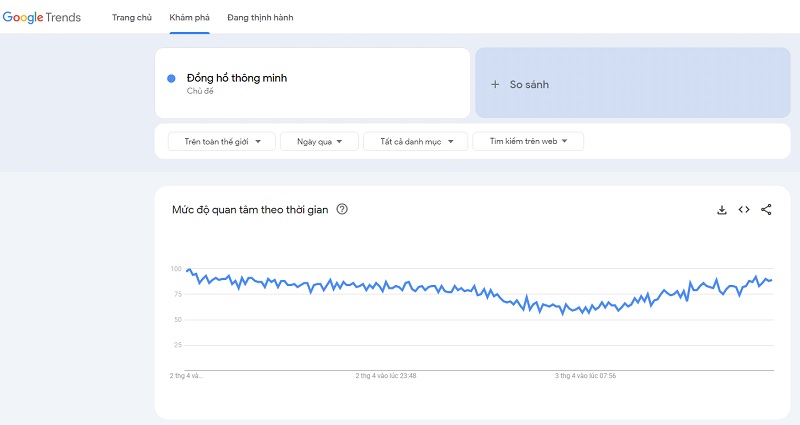800x425 pixels.
Task: Go to the Trang chủ tab
Action: [x=132, y=17]
